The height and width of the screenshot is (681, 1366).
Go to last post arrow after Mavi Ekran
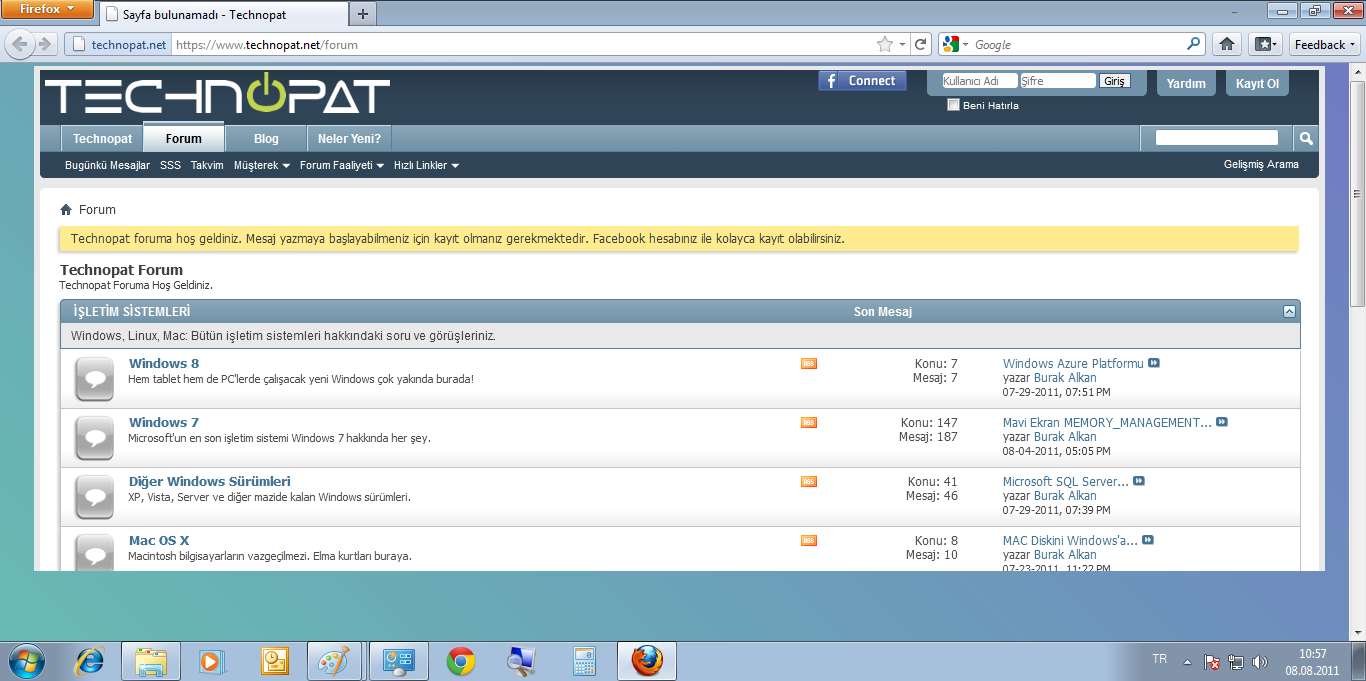coord(1222,422)
